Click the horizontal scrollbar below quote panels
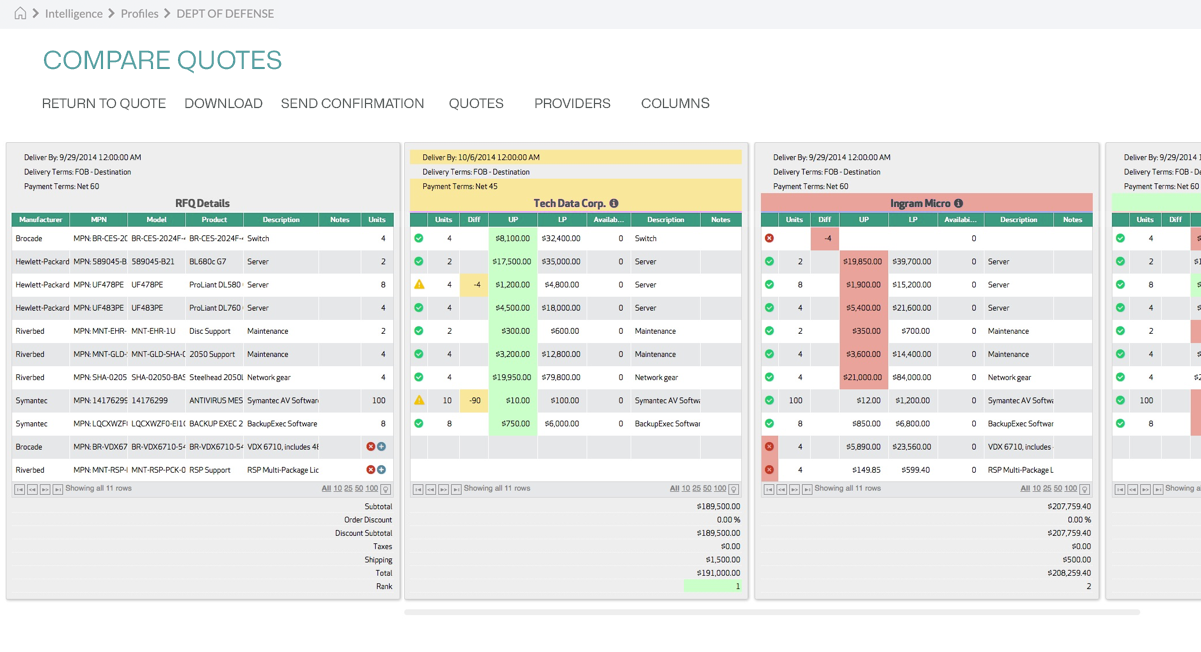This screenshot has width=1201, height=652. coord(771,612)
